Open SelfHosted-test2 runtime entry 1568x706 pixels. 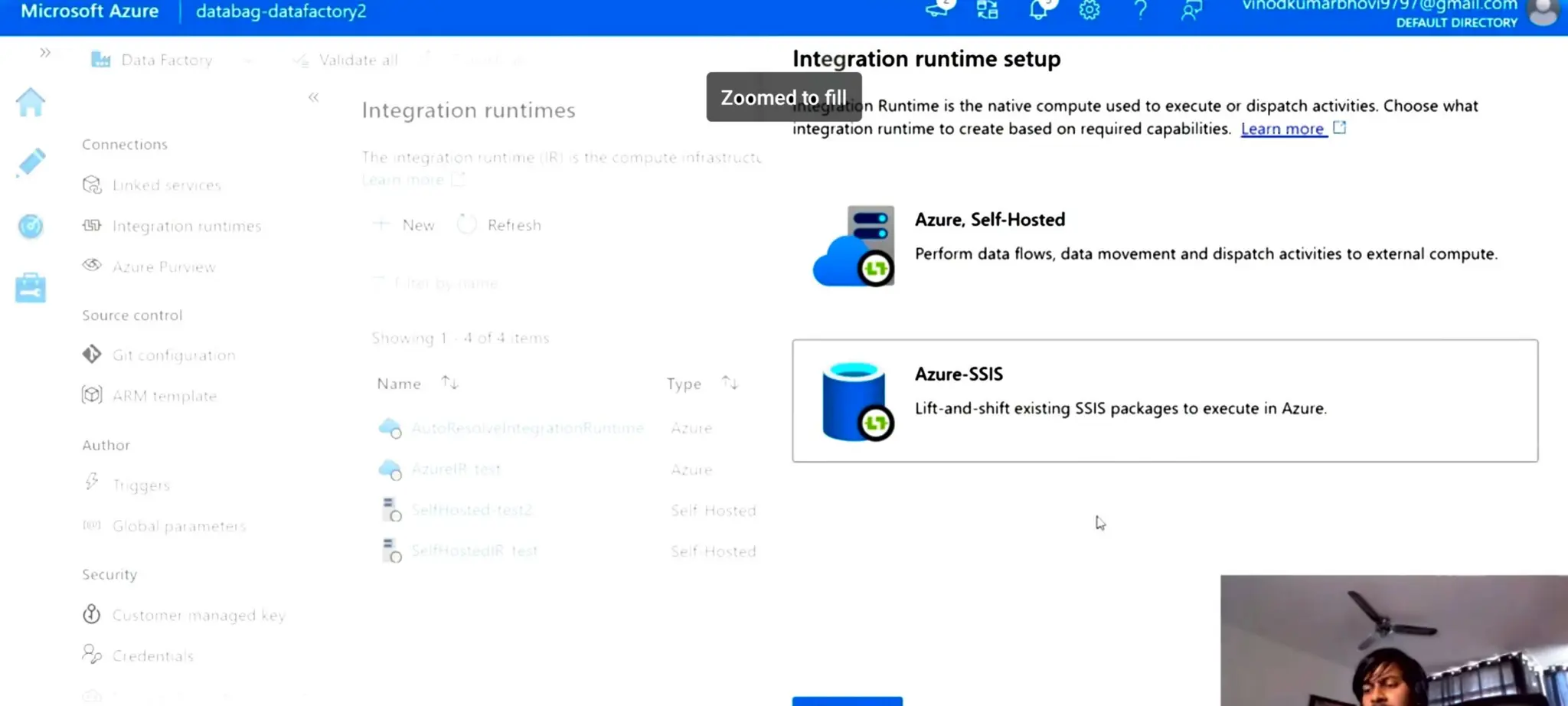pyautogui.click(x=472, y=510)
